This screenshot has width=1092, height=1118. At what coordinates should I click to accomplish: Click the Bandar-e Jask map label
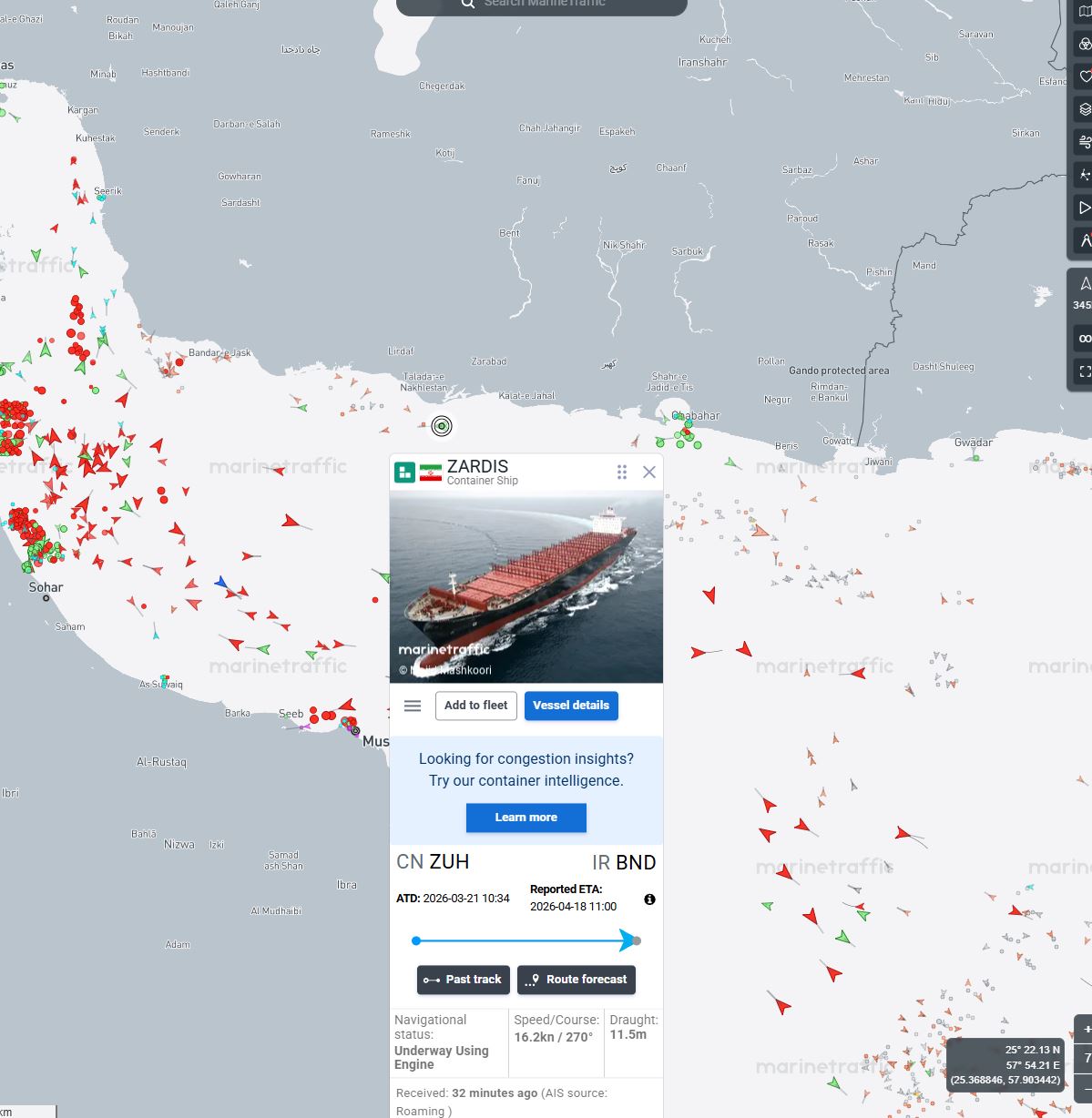pyautogui.click(x=219, y=352)
